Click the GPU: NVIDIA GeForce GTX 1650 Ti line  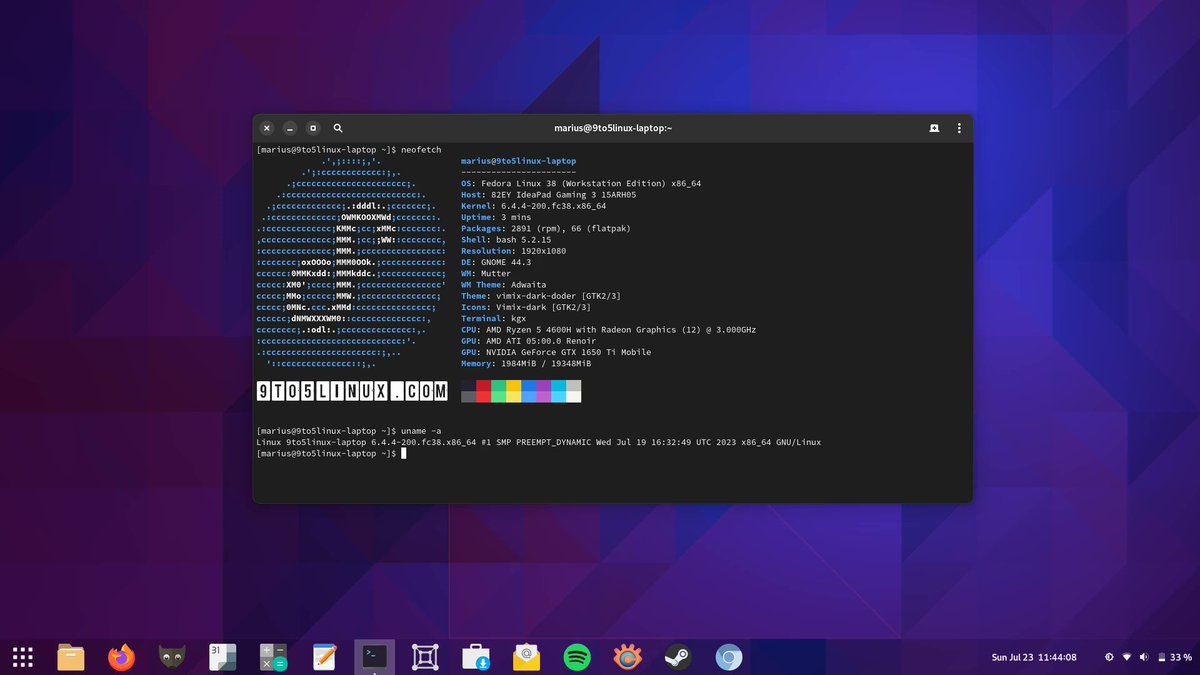pyautogui.click(x=556, y=352)
